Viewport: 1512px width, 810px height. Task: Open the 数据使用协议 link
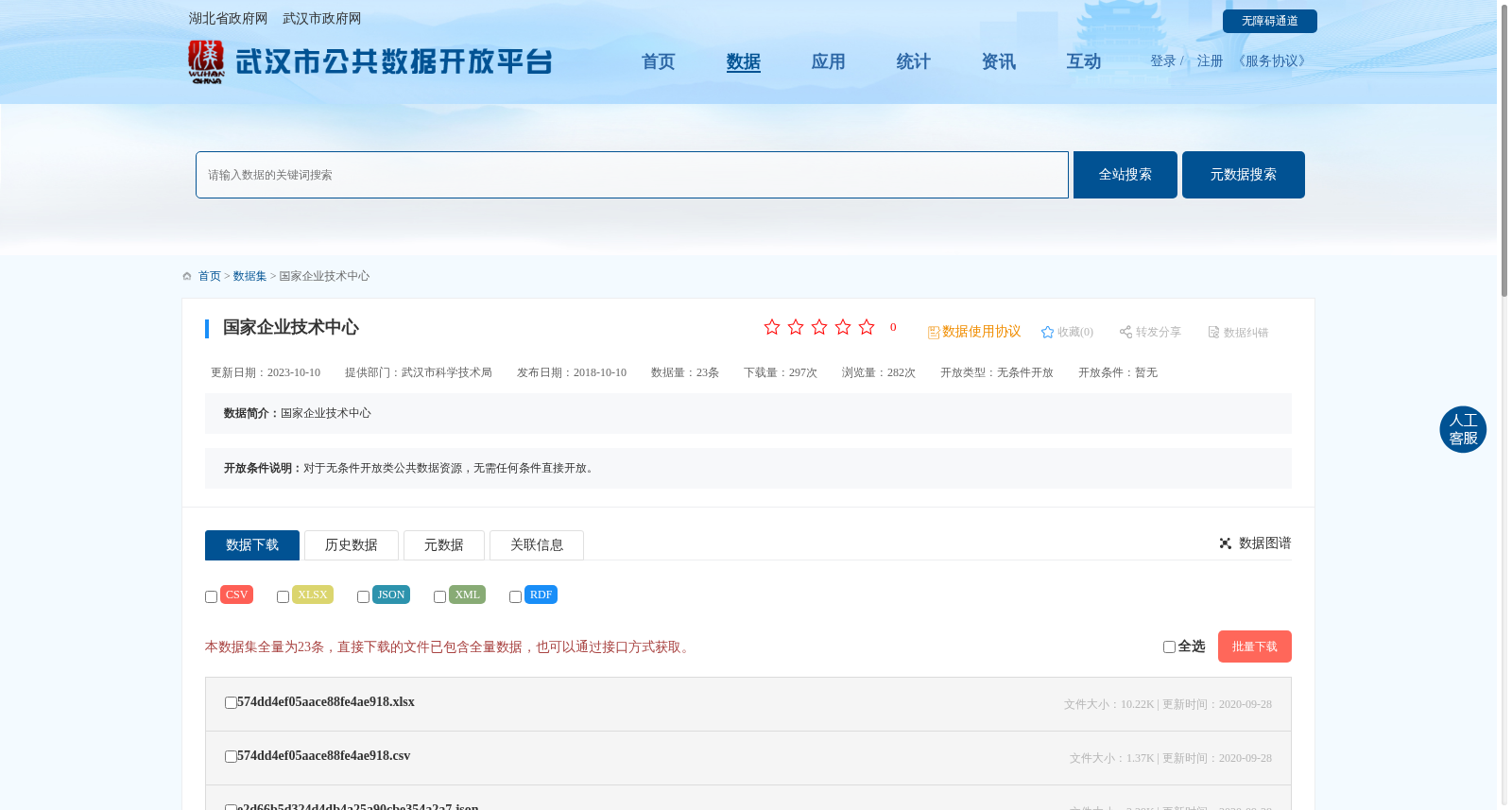pos(982,332)
